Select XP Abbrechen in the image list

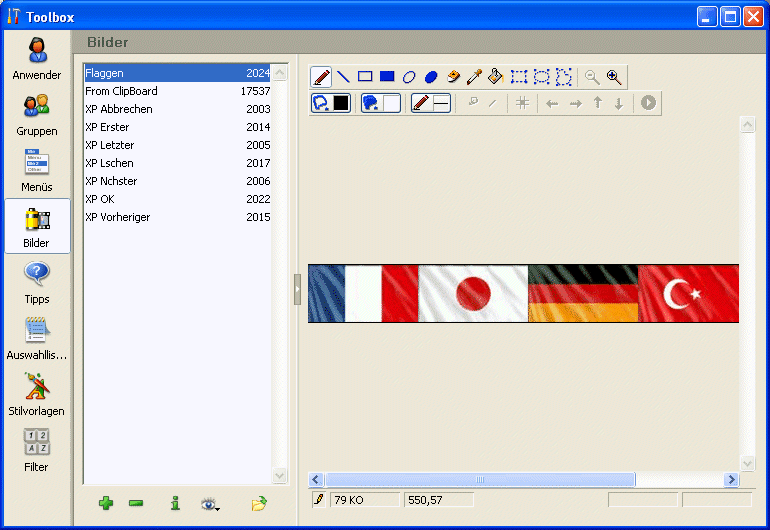(x=122, y=109)
